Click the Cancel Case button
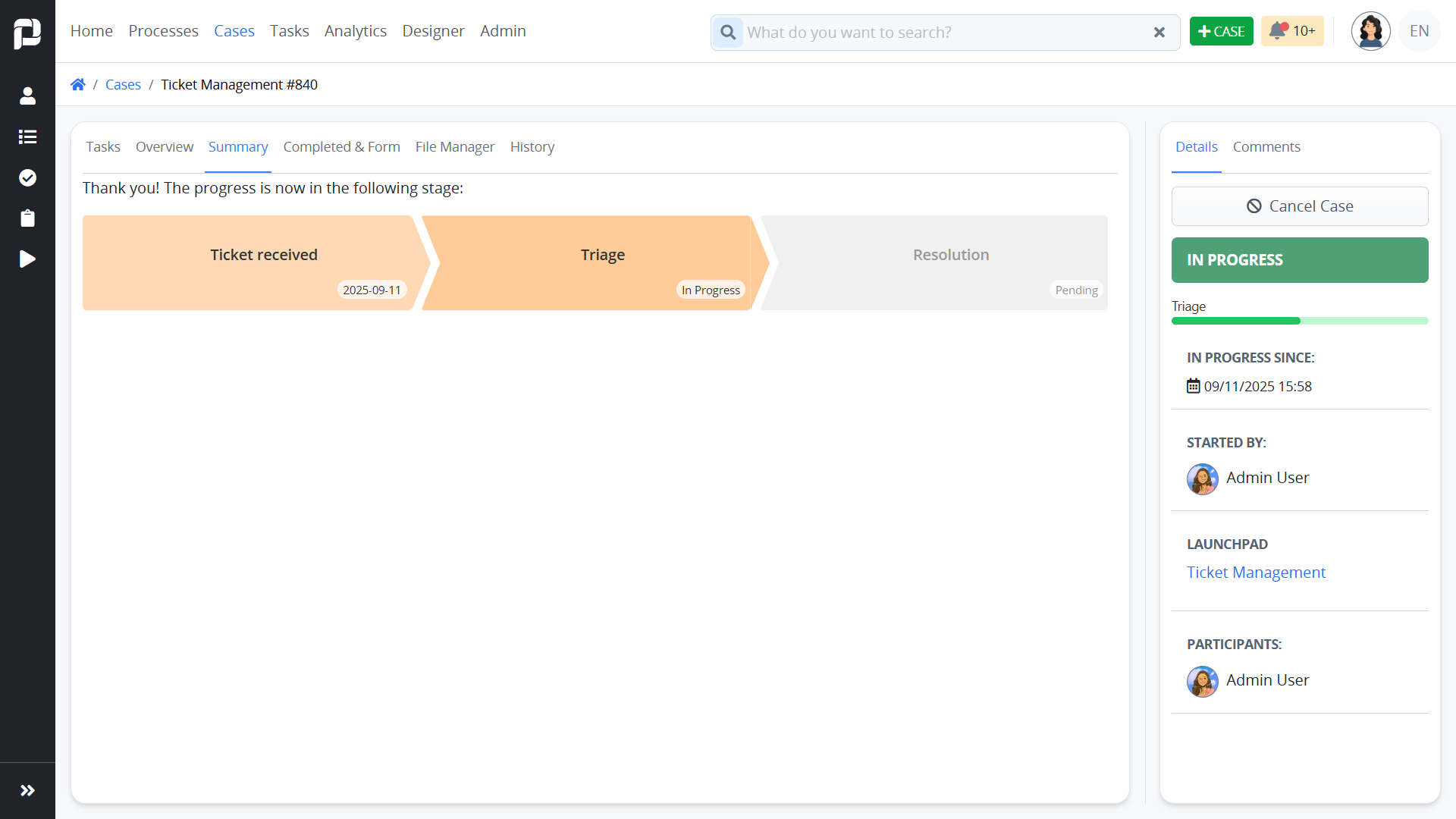Screen dimensions: 1456x819 pos(1300,206)
